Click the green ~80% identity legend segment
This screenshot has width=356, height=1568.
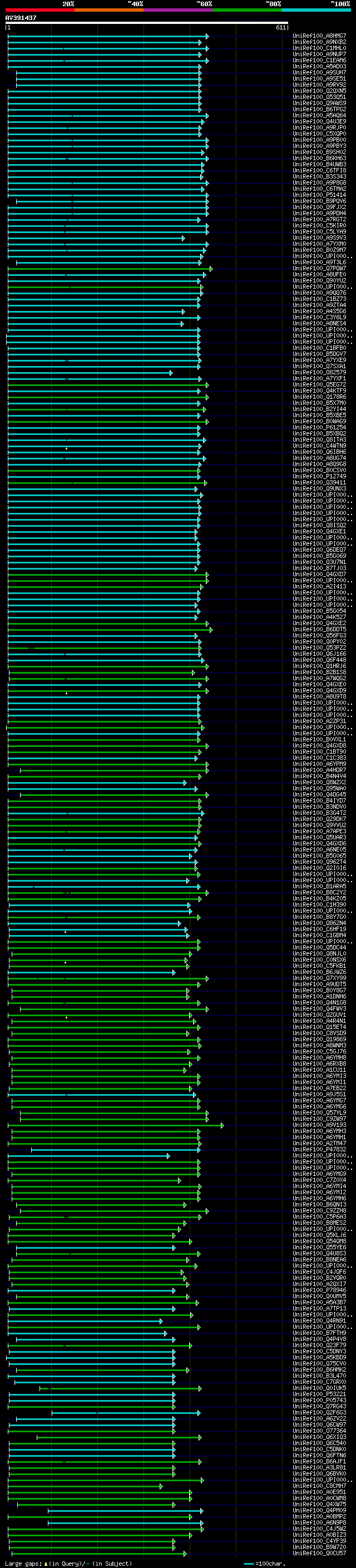click(x=247, y=10)
